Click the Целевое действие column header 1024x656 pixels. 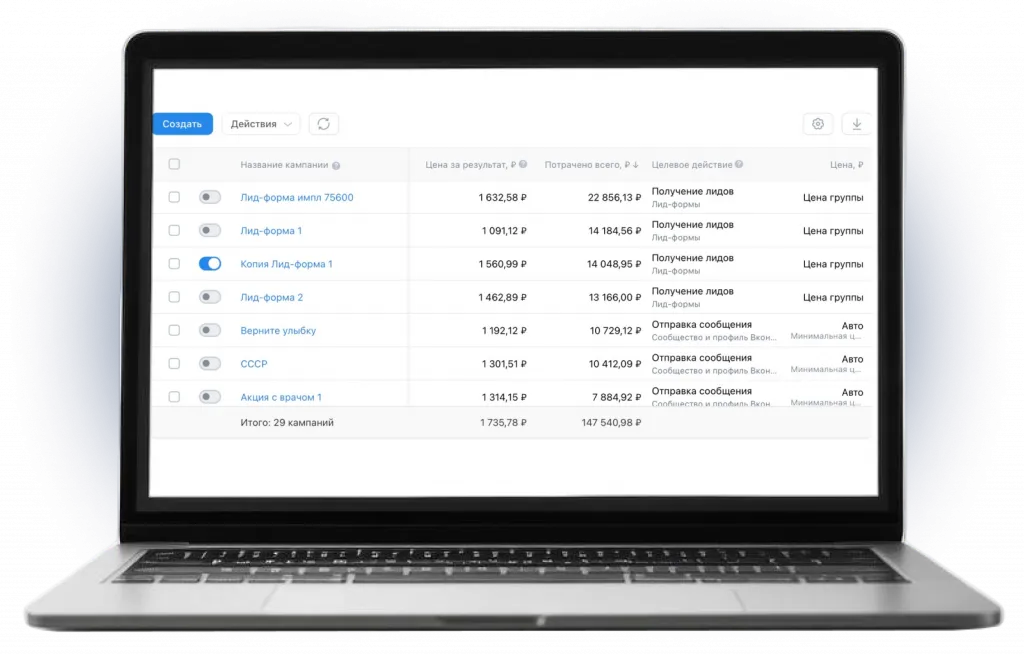click(692, 165)
